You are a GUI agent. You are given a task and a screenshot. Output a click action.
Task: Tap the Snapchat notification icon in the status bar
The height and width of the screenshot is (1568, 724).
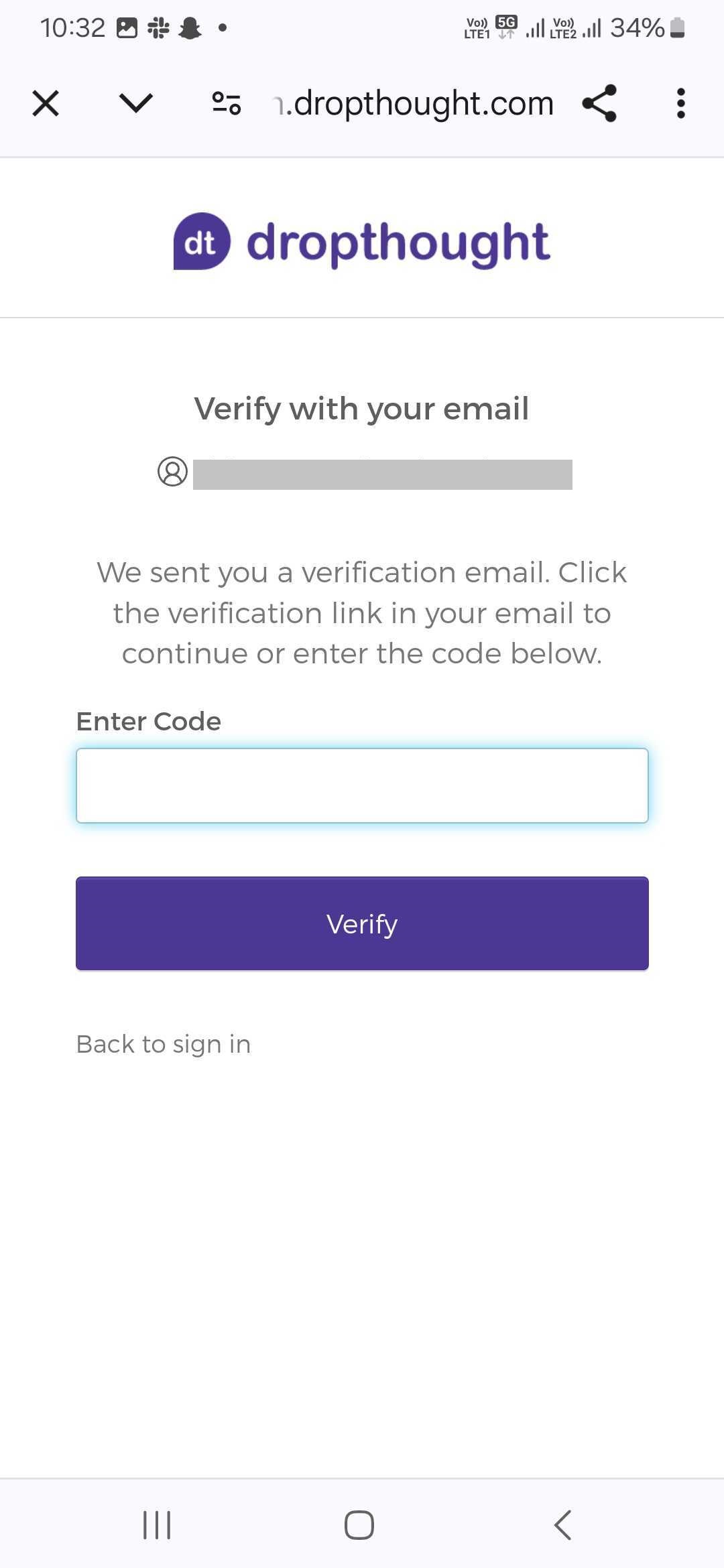190,27
